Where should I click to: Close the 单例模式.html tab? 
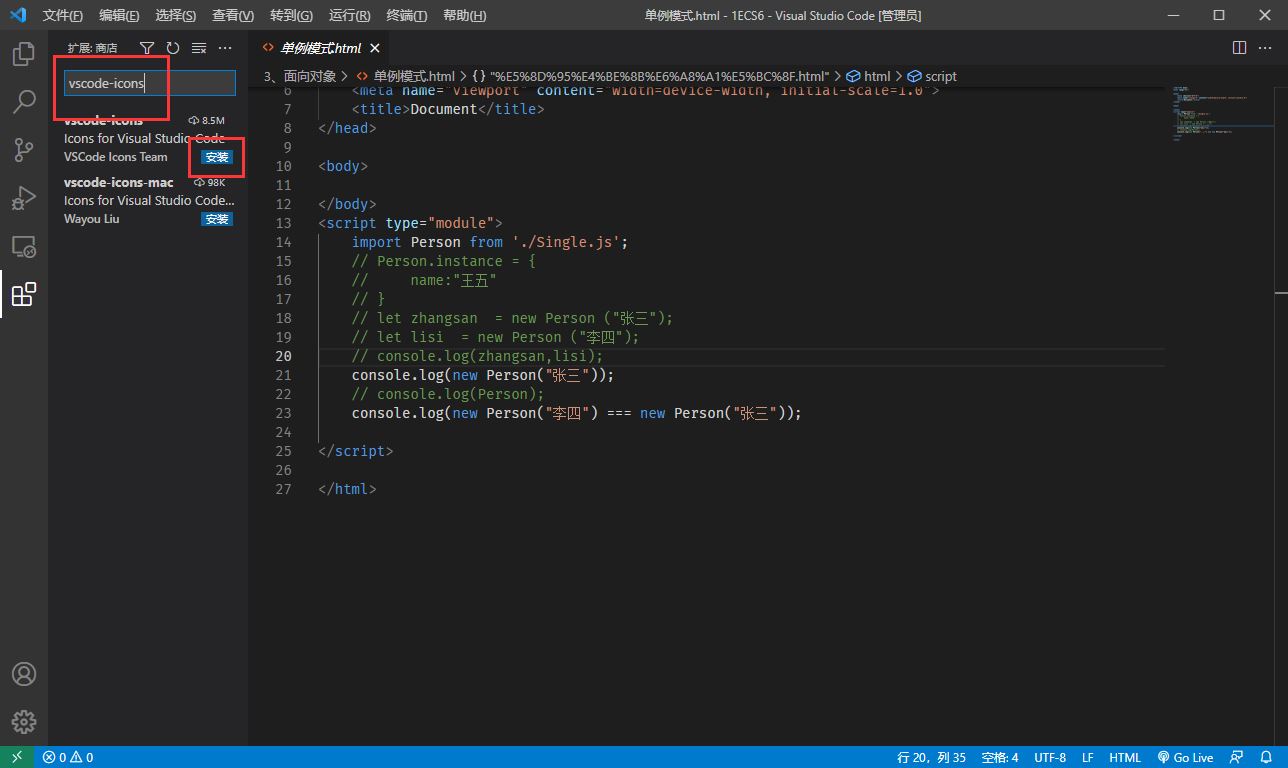click(x=375, y=48)
